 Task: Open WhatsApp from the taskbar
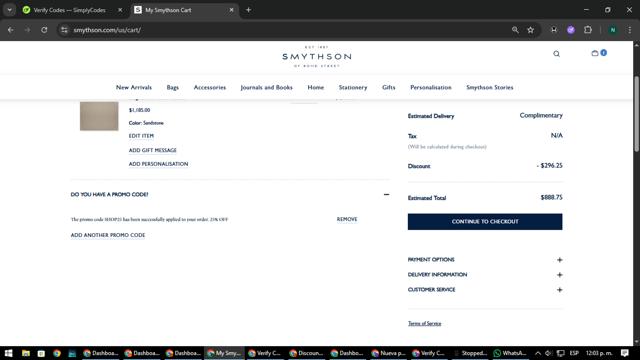pyautogui.click(x=510, y=353)
